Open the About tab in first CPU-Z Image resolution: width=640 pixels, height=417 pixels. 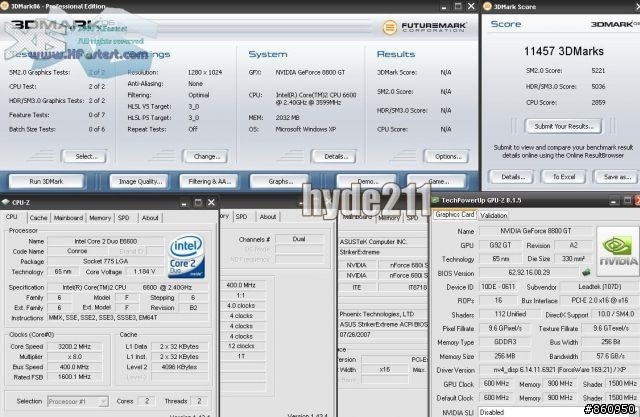[x=150, y=218]
